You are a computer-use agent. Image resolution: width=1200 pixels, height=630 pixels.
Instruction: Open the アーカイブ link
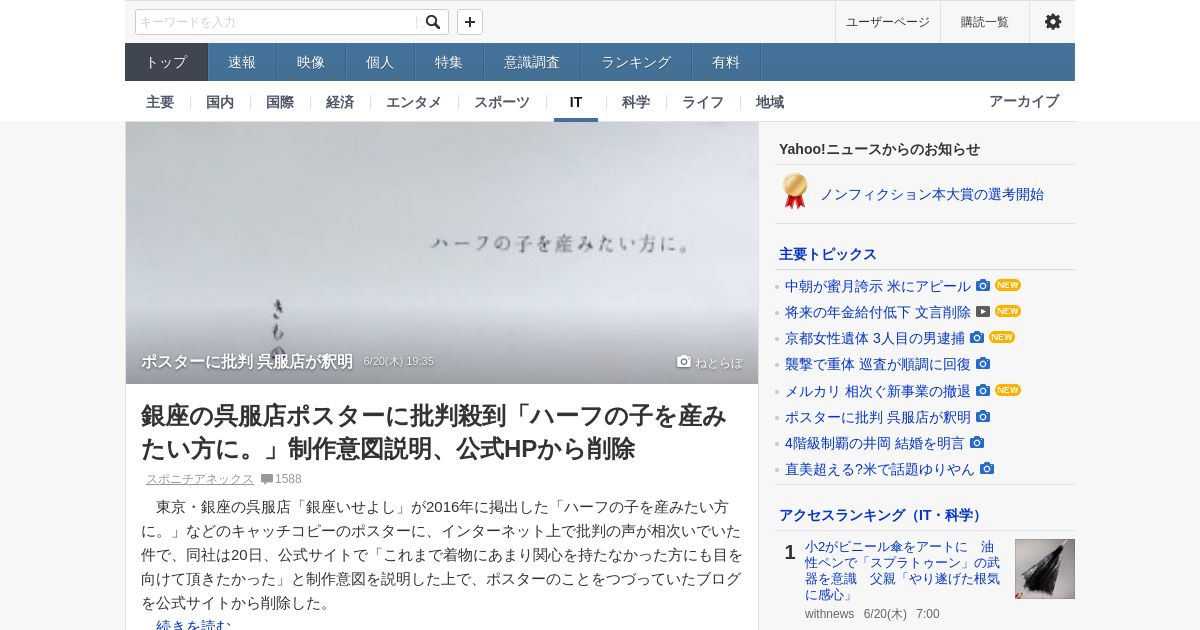tap(1024, 102)
